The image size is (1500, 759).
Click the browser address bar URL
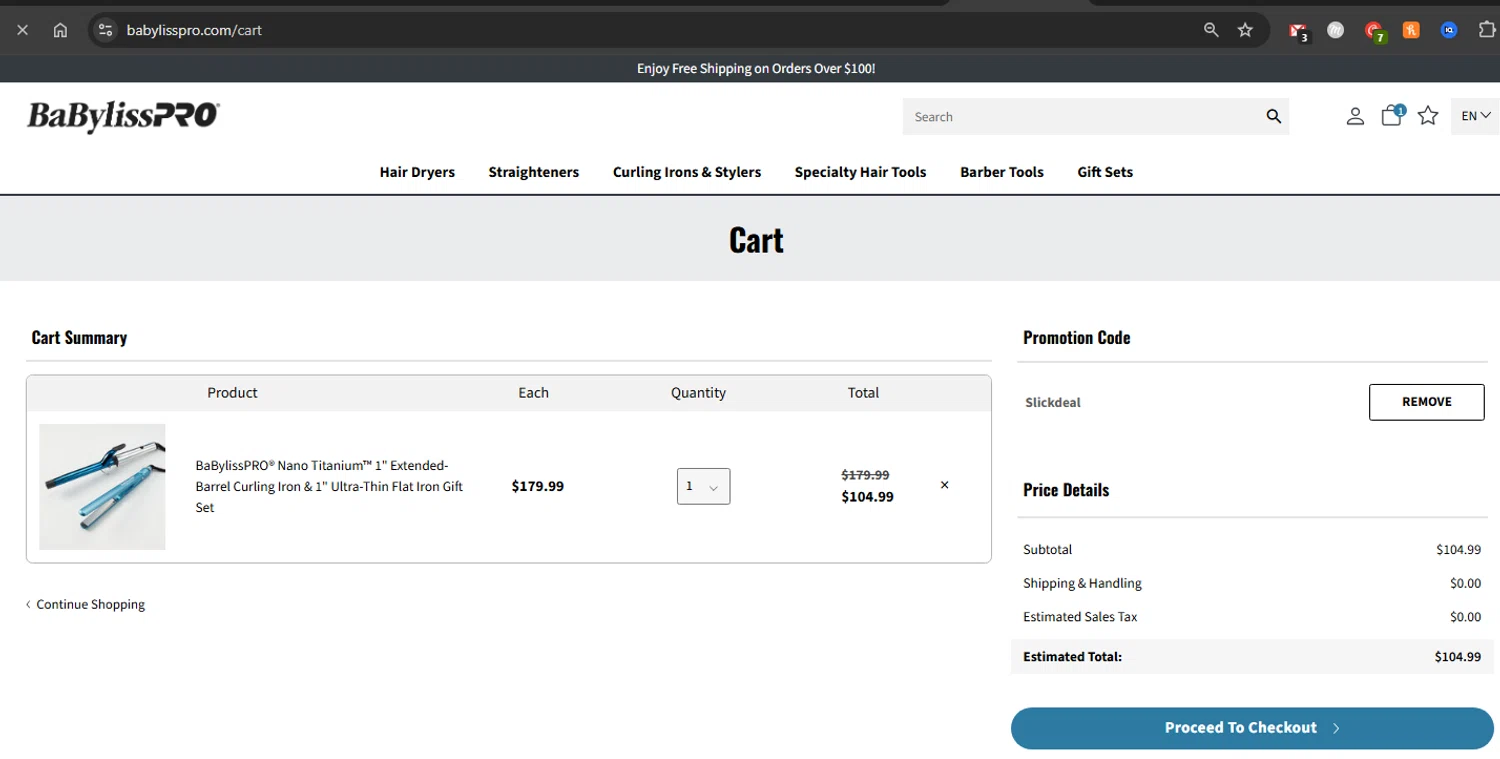coord(194,30)
